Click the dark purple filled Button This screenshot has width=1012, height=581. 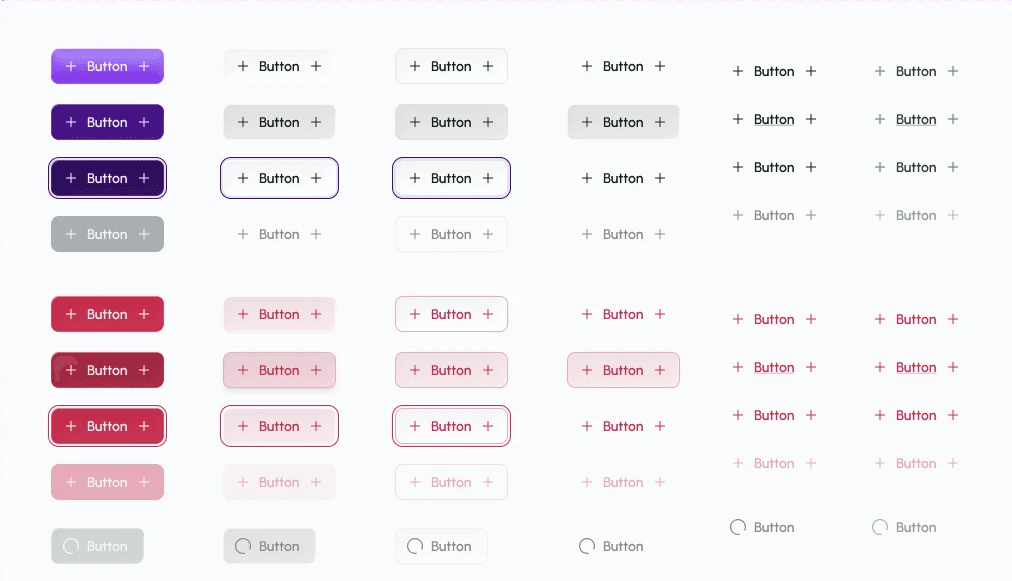point(107,122)
